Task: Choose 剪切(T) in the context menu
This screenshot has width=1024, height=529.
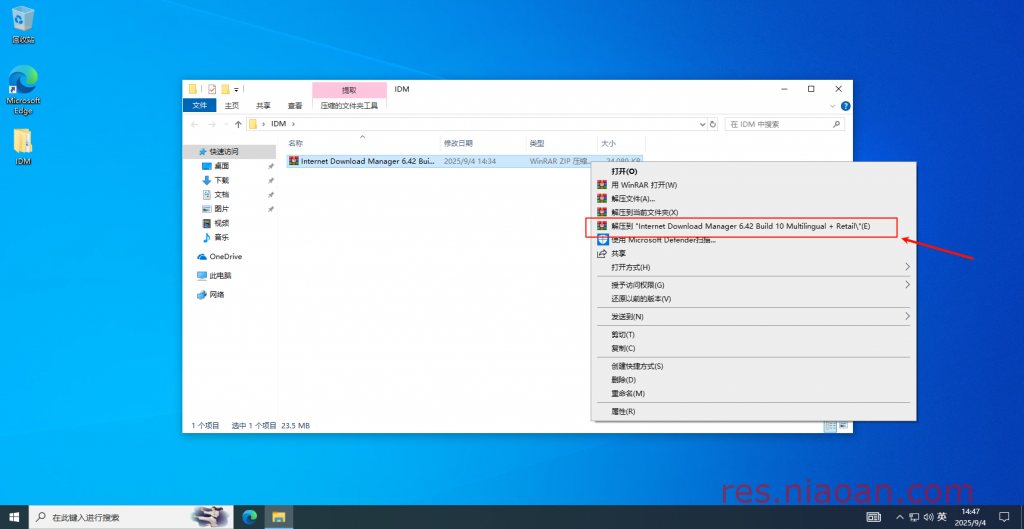Action: click(x=753, y=334)
